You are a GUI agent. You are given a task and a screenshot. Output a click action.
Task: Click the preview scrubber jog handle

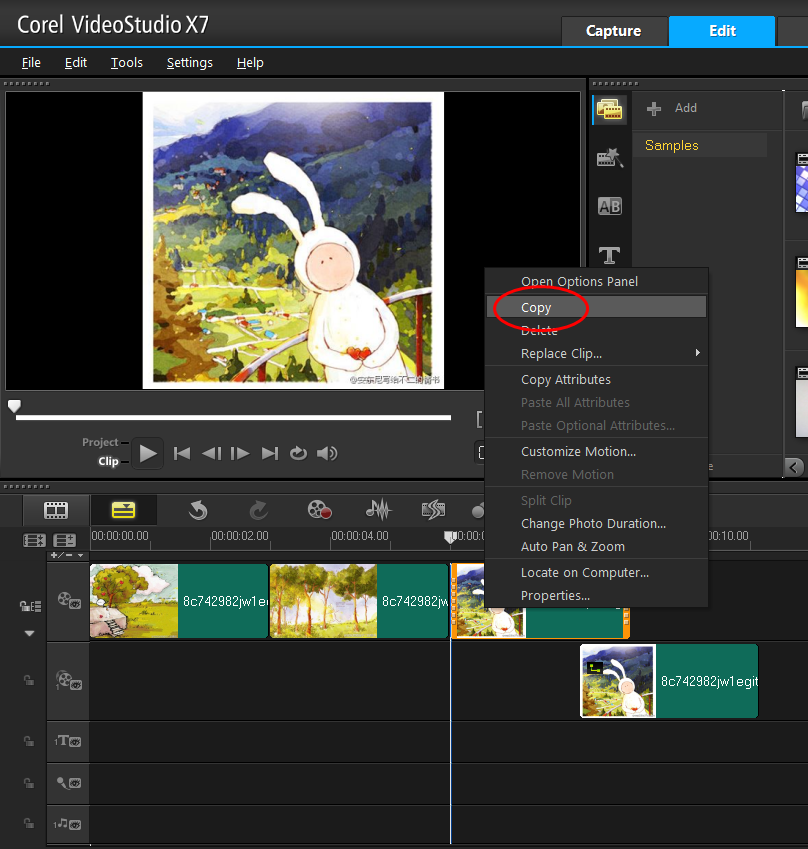[x=14, y=406]
